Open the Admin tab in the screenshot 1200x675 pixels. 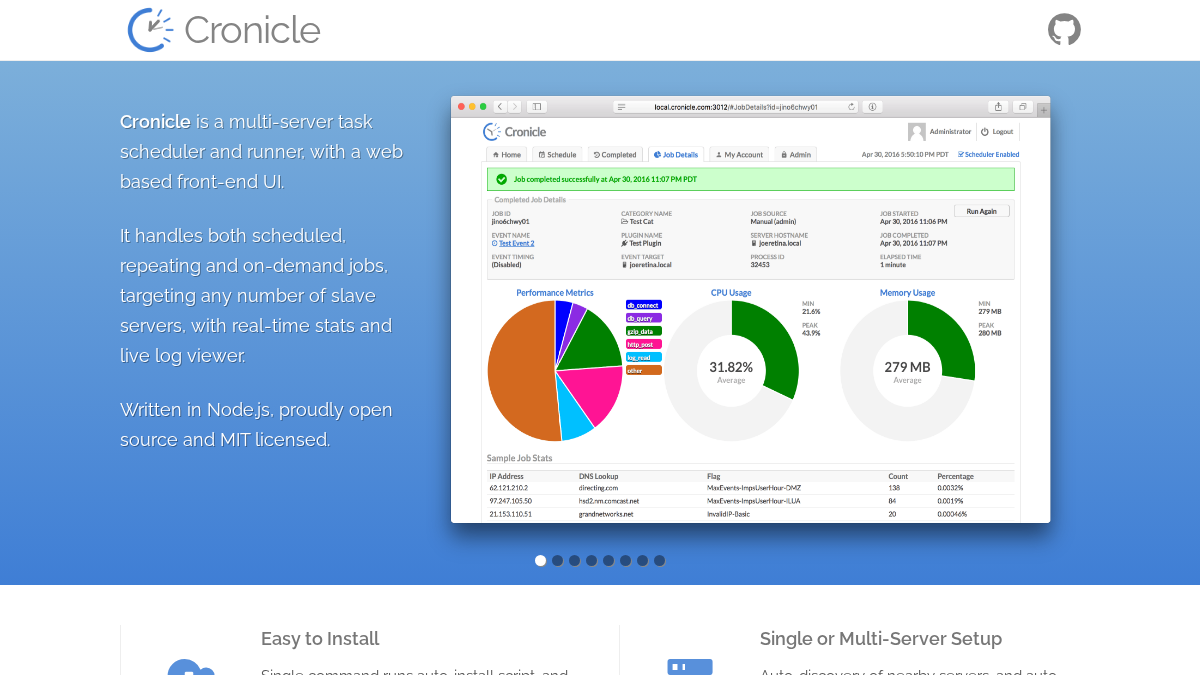[x=796, y=155]
